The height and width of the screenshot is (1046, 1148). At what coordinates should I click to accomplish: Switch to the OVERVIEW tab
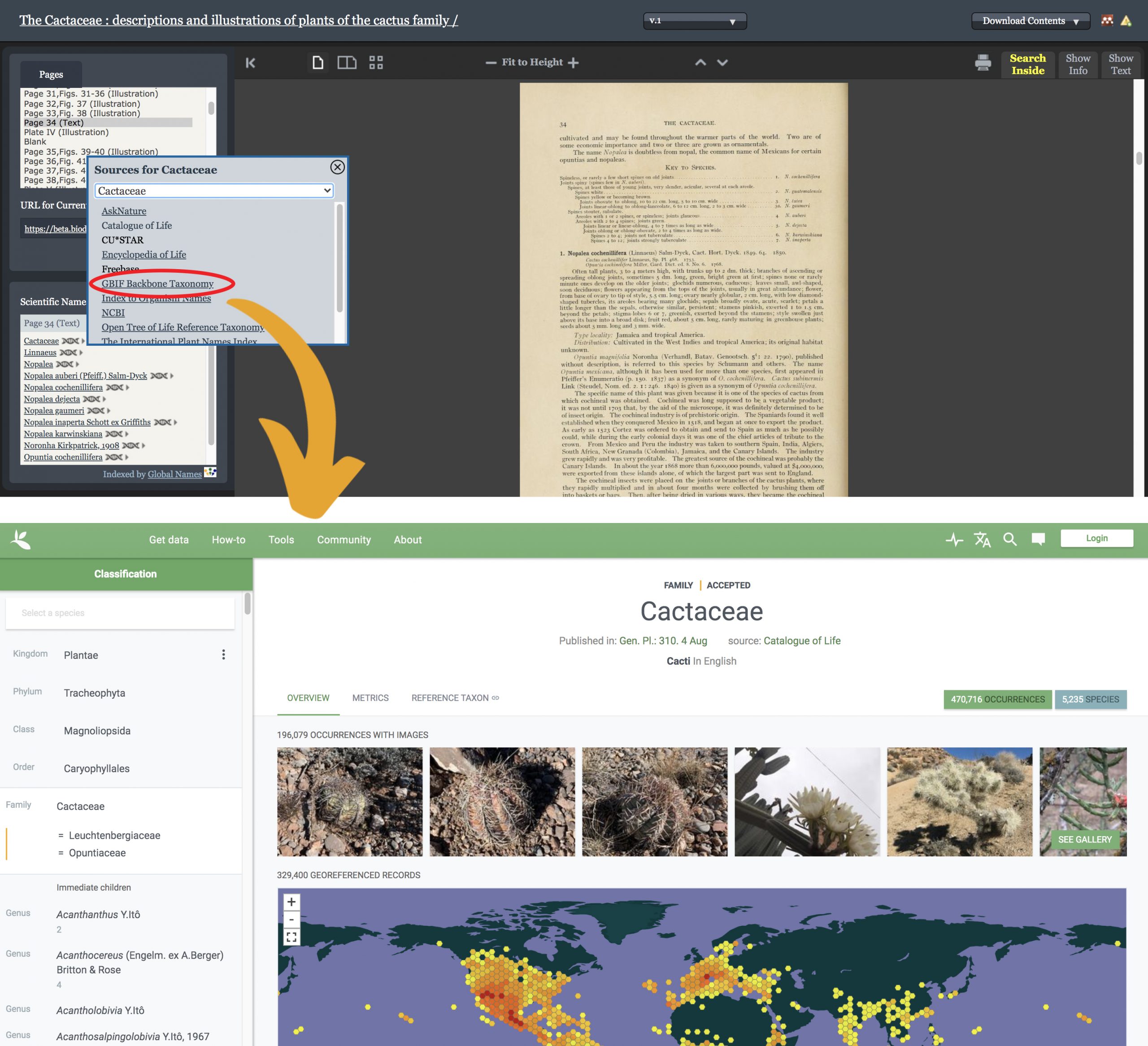pyautogui.click(x=308, y=698)
